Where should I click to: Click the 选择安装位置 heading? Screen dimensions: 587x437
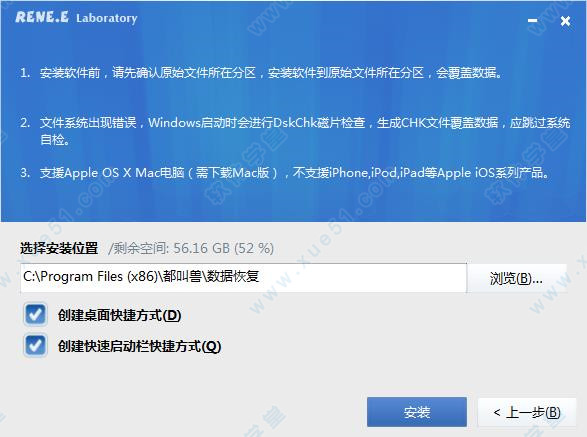[59, 248]
